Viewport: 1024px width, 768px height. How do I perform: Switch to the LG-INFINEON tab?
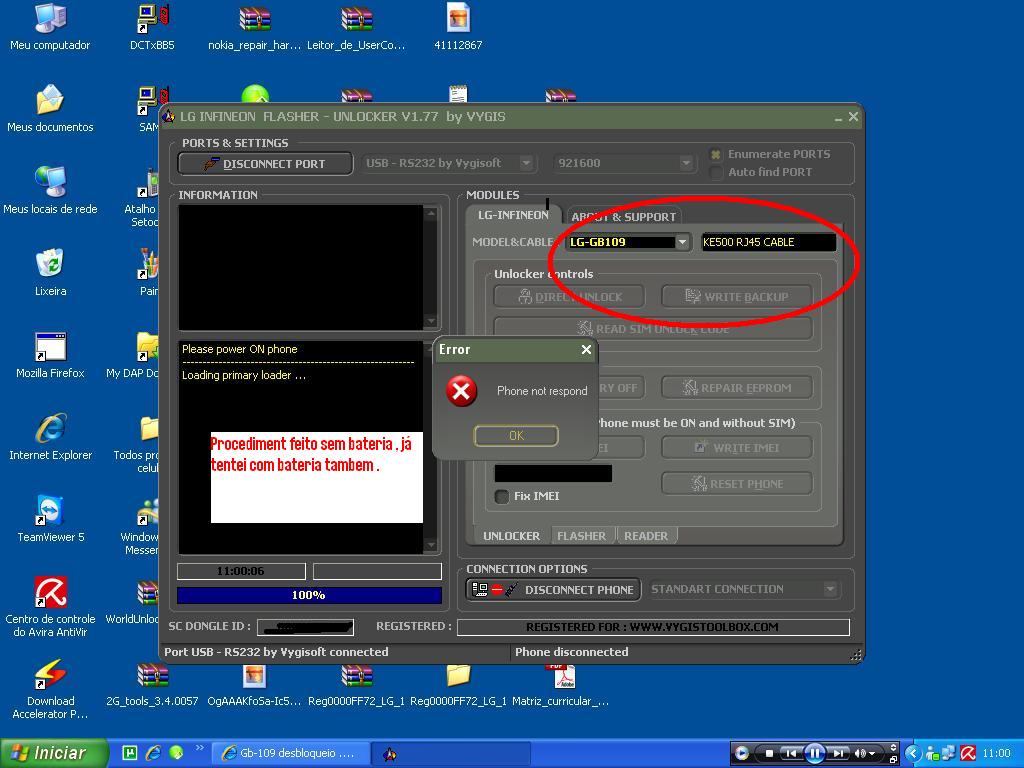click(x=513, y=215)
